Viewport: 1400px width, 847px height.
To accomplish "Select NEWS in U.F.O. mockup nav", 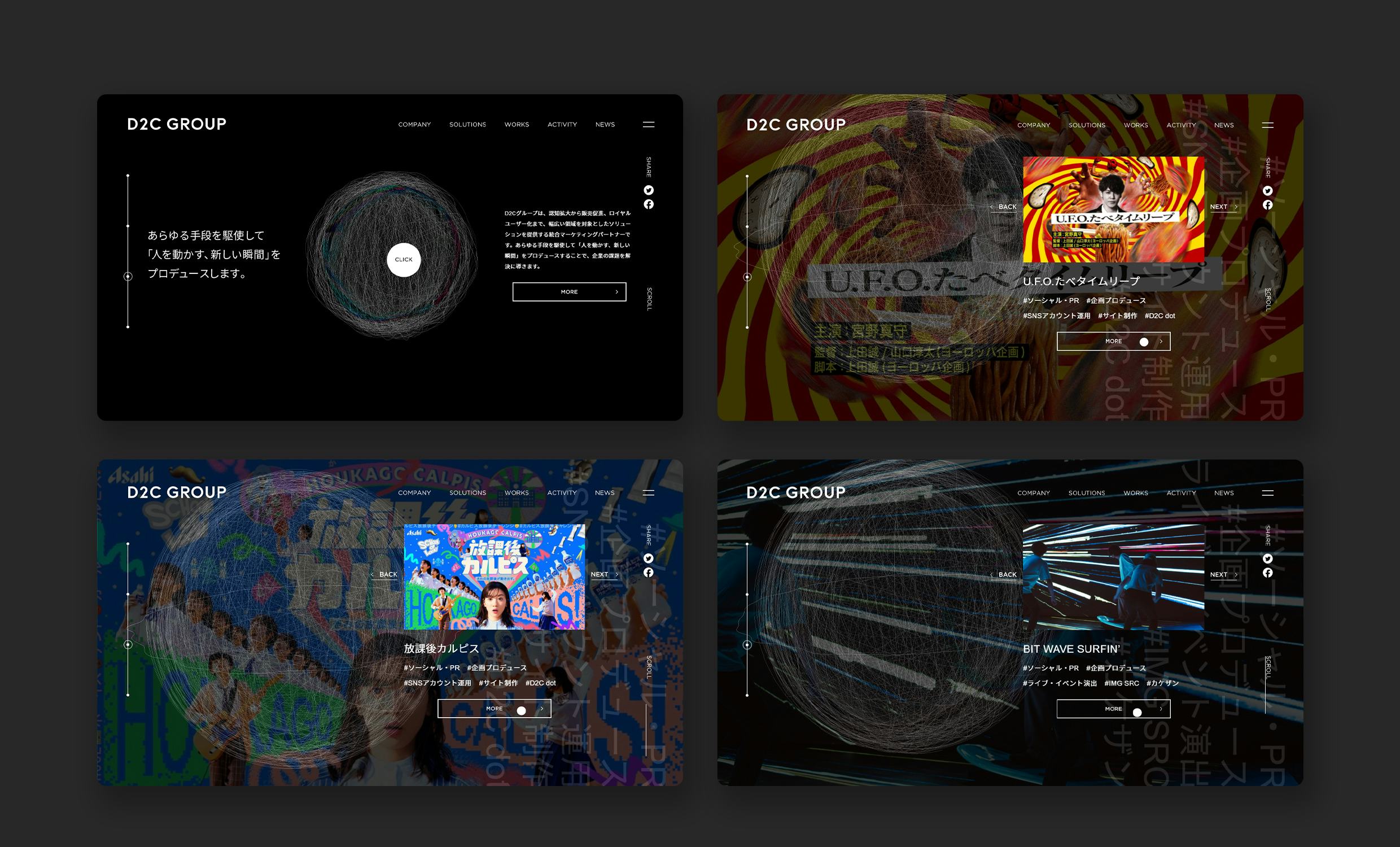I will point(1224,125).
